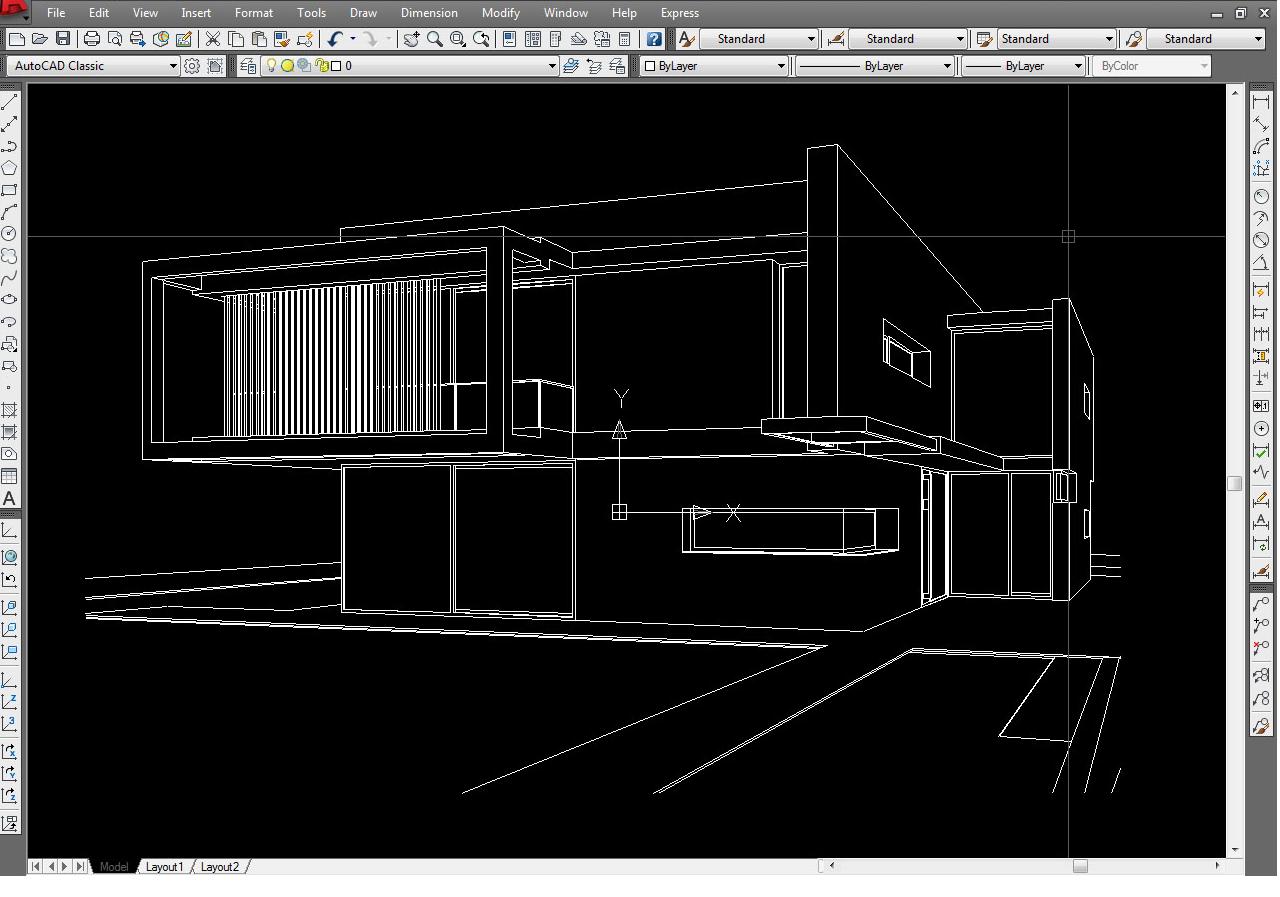Click the Help question mark button
The image size is (1280, 897).
pos(654,39)
